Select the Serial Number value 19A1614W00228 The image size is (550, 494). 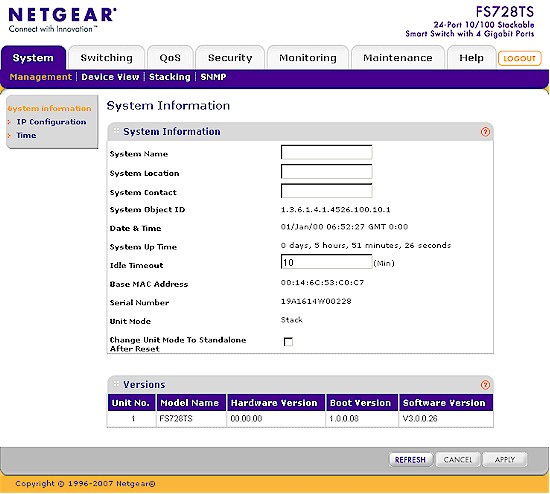[x=316, y=301]
